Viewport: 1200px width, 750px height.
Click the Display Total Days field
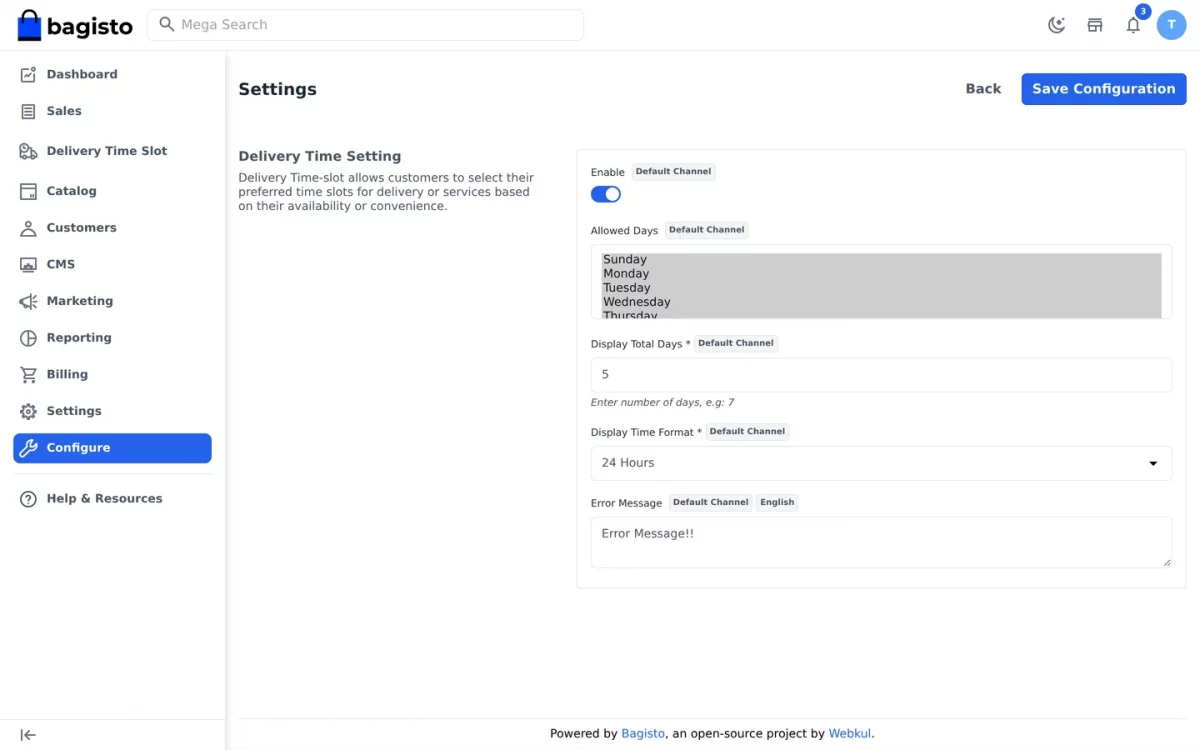[881, 375]
